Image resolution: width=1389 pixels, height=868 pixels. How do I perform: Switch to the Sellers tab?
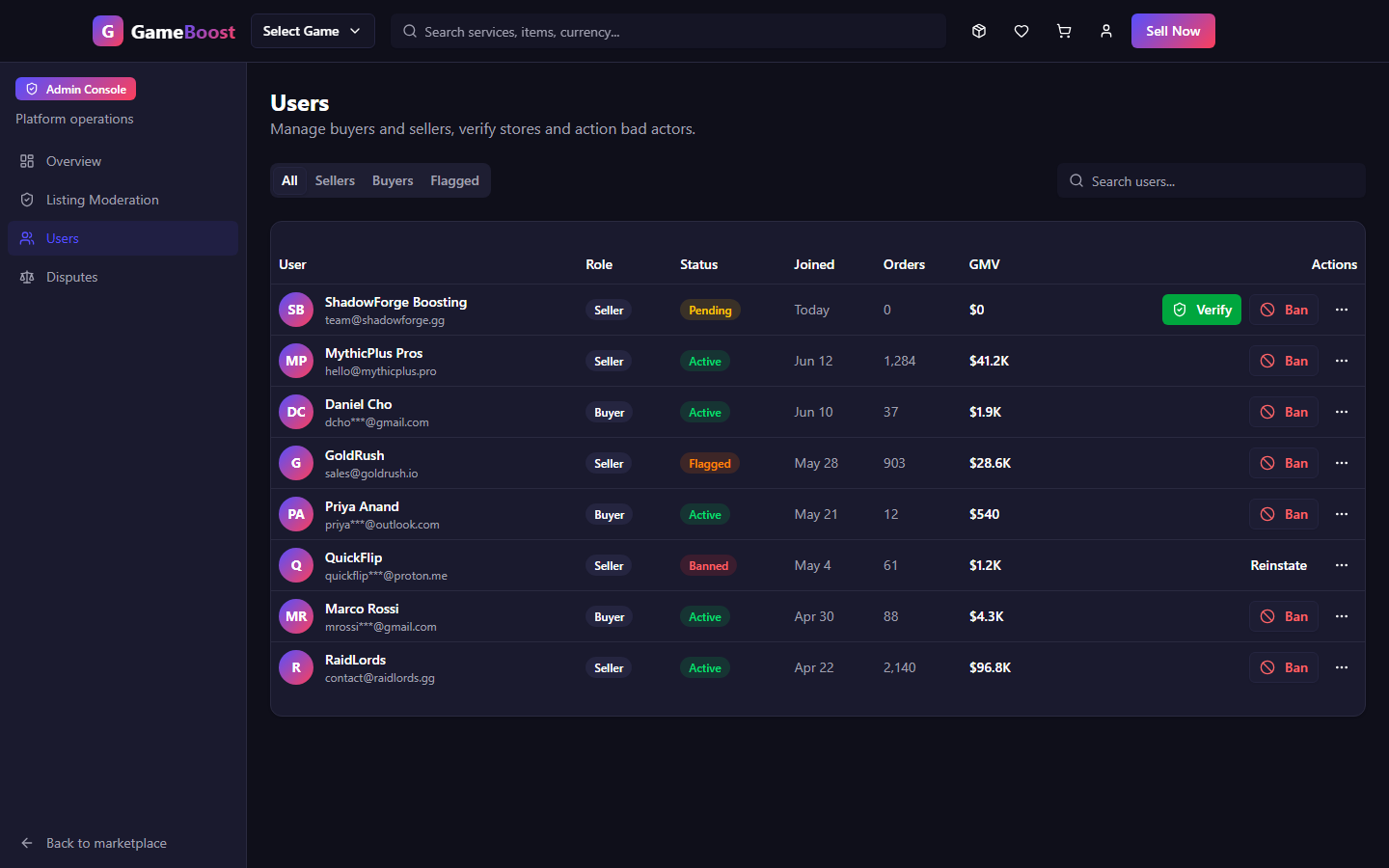click(335, 180)
